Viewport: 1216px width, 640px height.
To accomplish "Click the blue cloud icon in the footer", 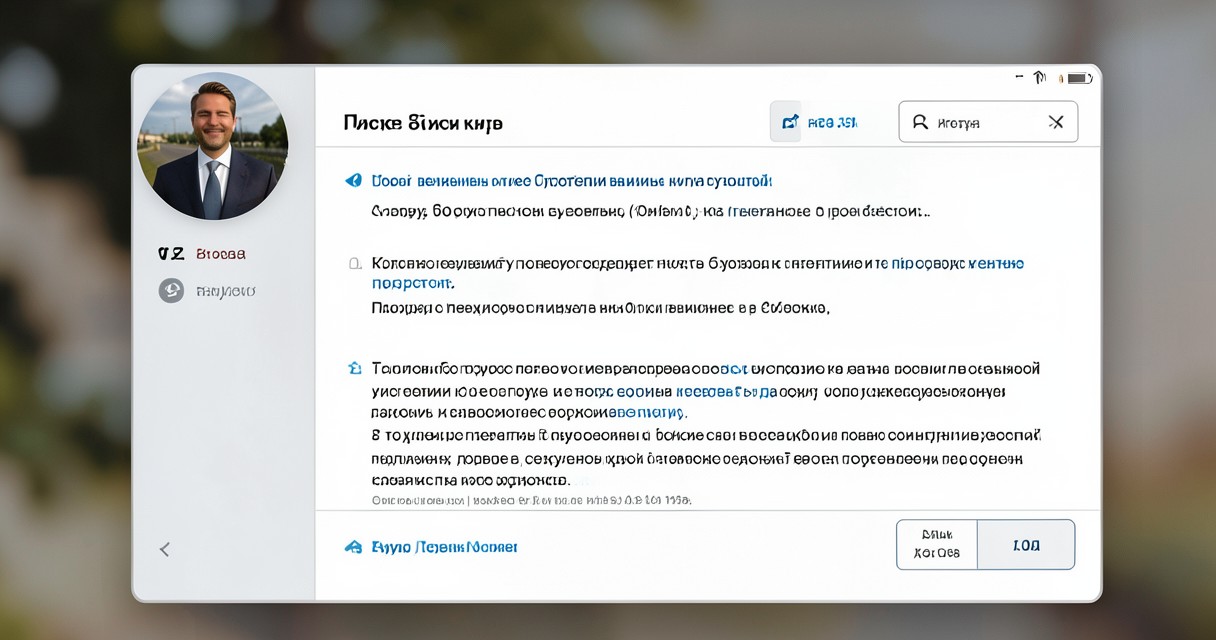I will [353, 547].
